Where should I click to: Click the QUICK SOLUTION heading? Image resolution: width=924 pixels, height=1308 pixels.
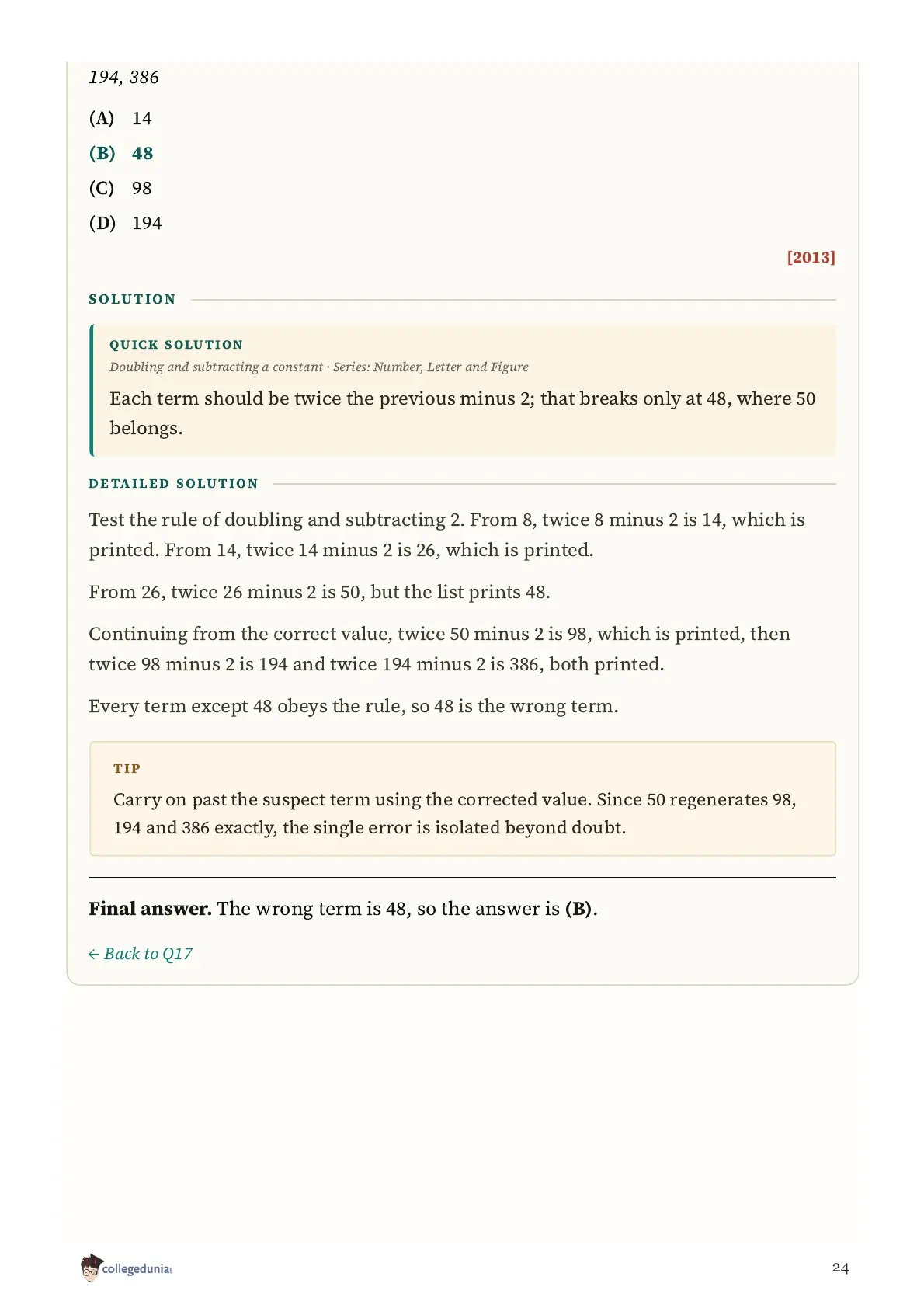coord(176,344)
